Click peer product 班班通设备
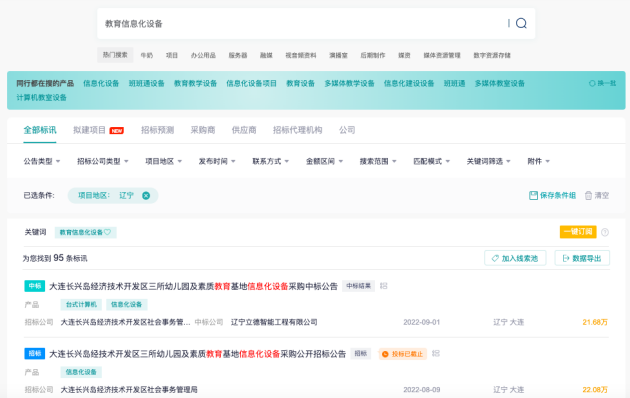This screenshot has height=398, width=630. click(x=147, y=84)
